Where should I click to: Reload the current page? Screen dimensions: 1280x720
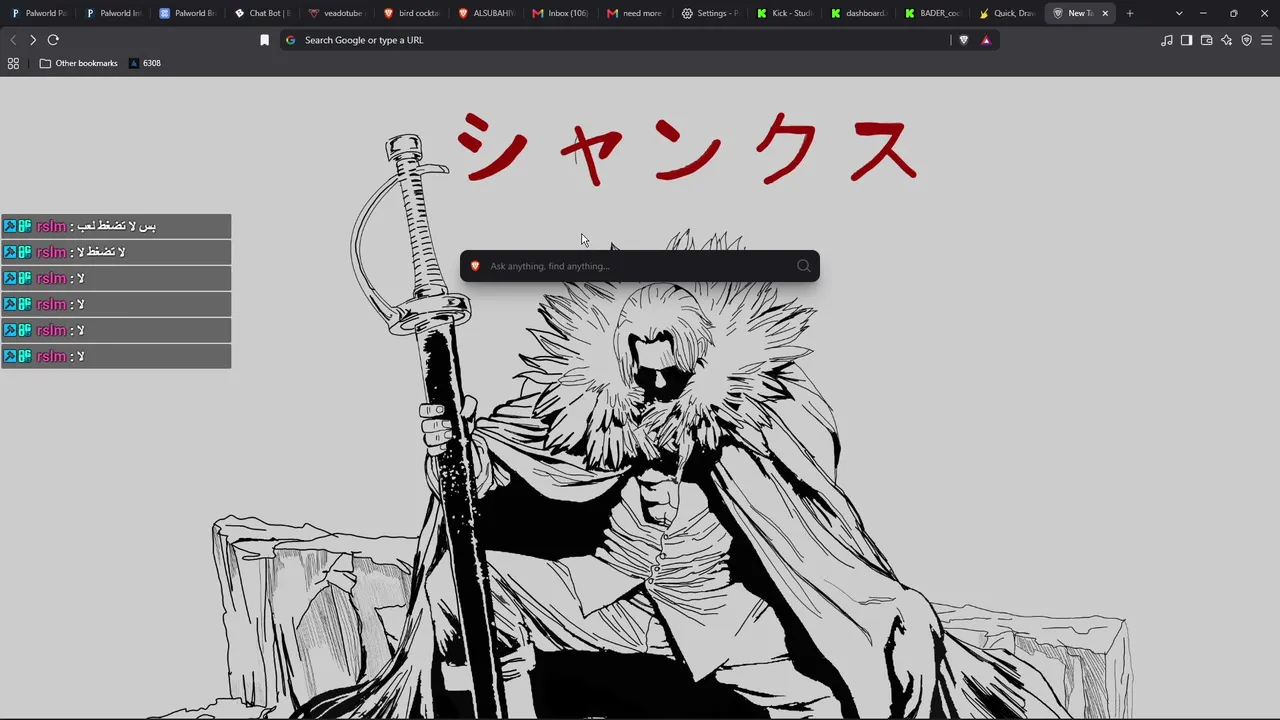tap(53, 40)
